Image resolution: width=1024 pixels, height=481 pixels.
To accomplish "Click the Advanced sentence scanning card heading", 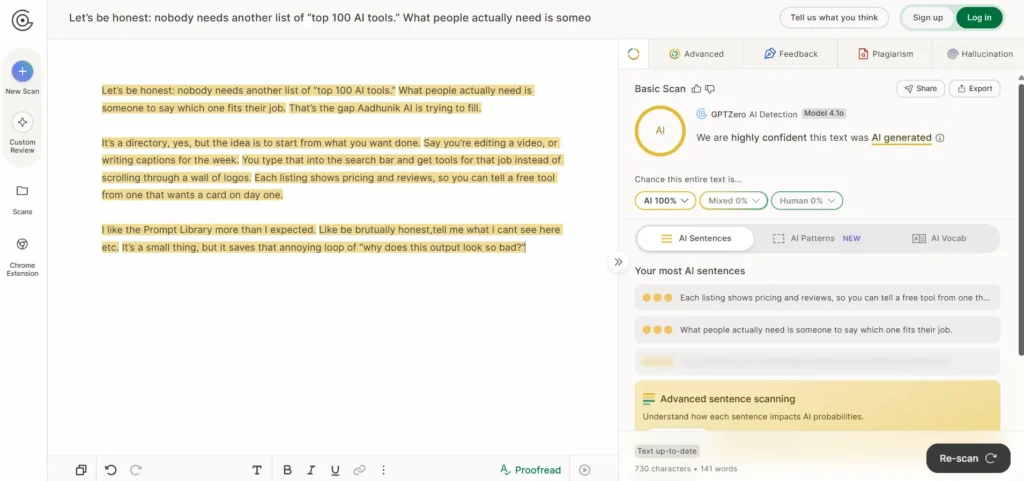I will click(728, 399).
